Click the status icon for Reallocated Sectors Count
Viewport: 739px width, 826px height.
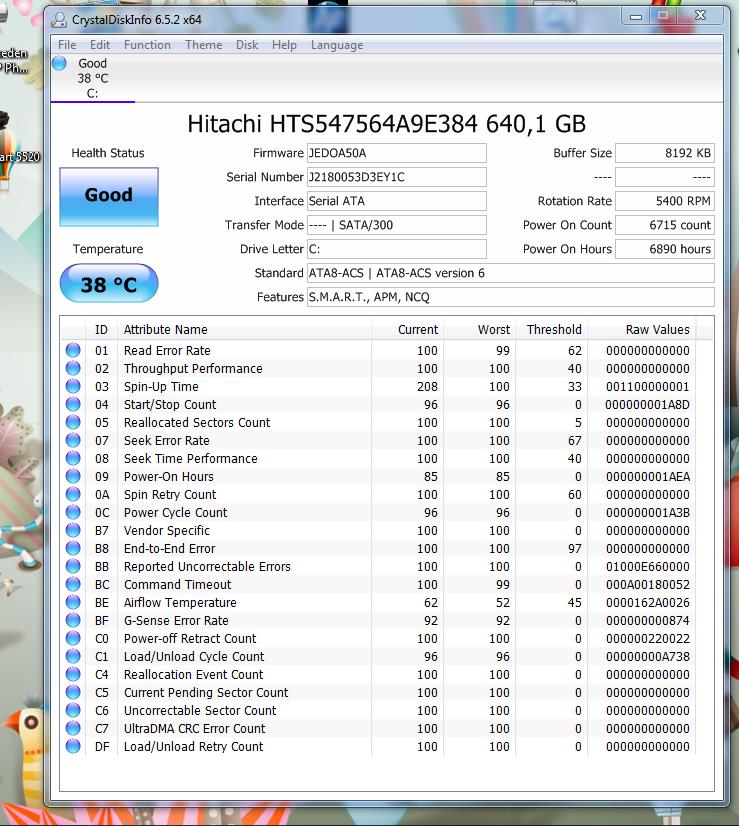pos(73,423)
